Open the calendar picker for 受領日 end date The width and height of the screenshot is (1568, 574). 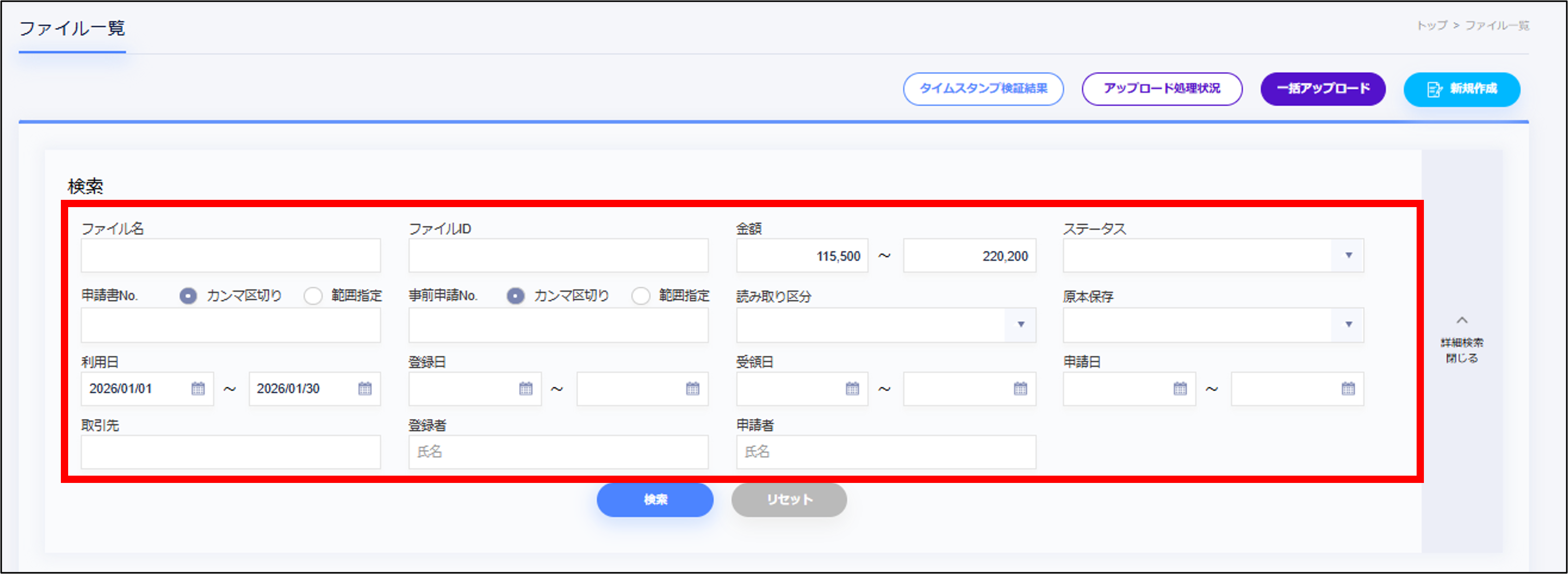click(1021, 388)
